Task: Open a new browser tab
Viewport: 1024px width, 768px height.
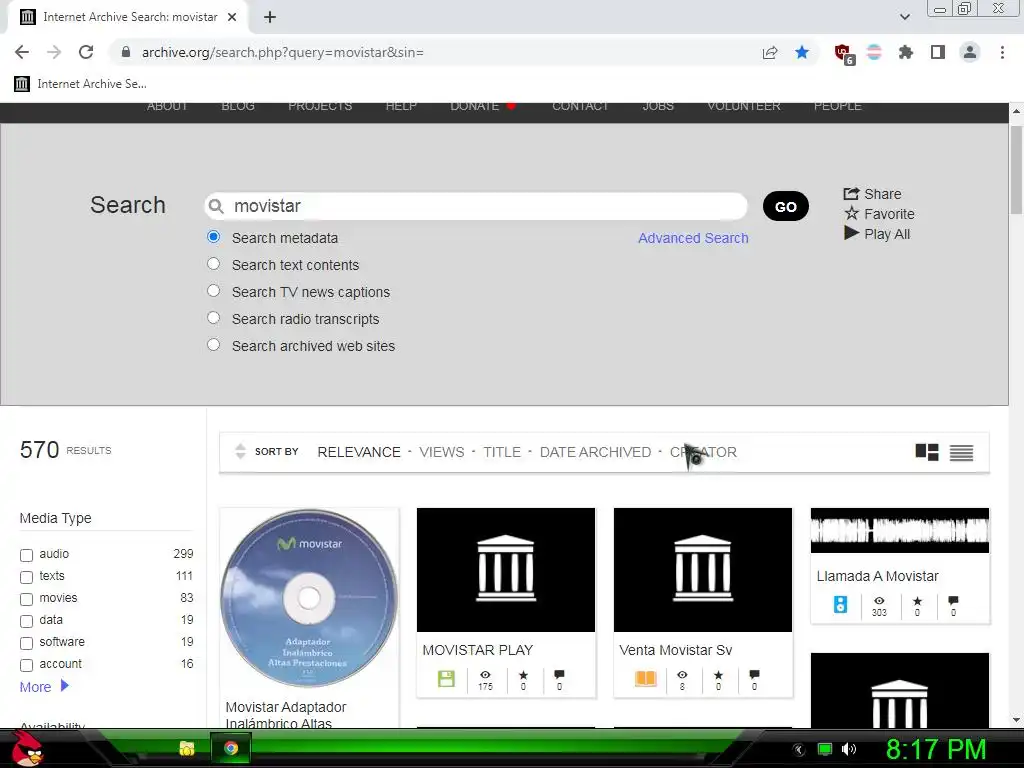Action: 270,17
